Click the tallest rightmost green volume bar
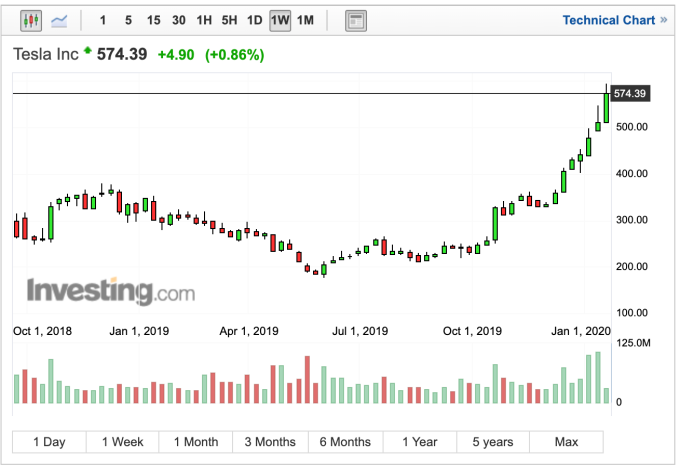The width and height of the screenshot is (680, 469). click(x=598, y=378)
